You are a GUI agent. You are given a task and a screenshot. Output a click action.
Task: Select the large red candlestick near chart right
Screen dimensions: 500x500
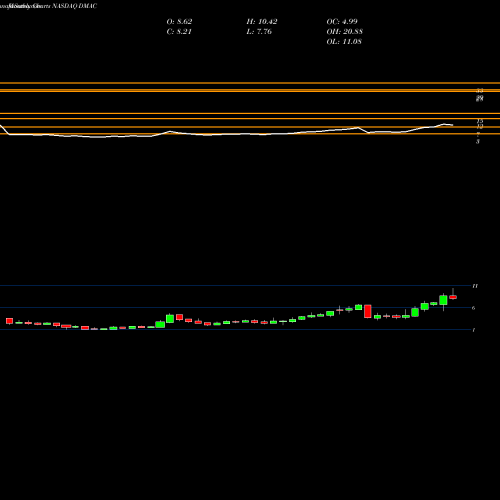[368, 311]
